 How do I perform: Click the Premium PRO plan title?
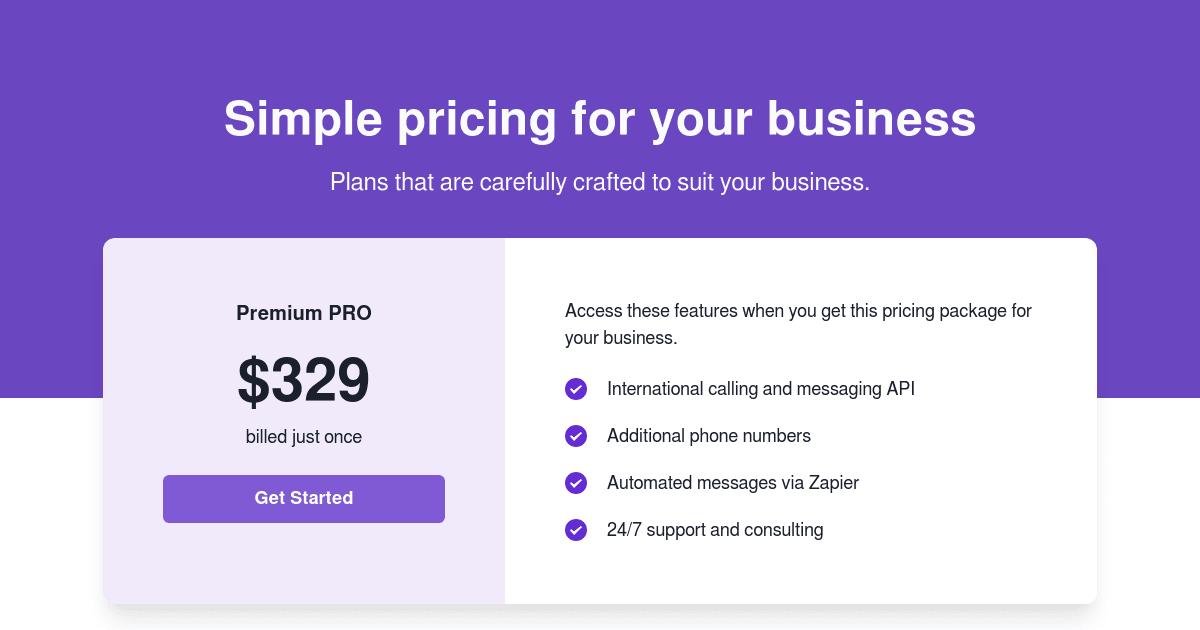(x=304, y=313)
